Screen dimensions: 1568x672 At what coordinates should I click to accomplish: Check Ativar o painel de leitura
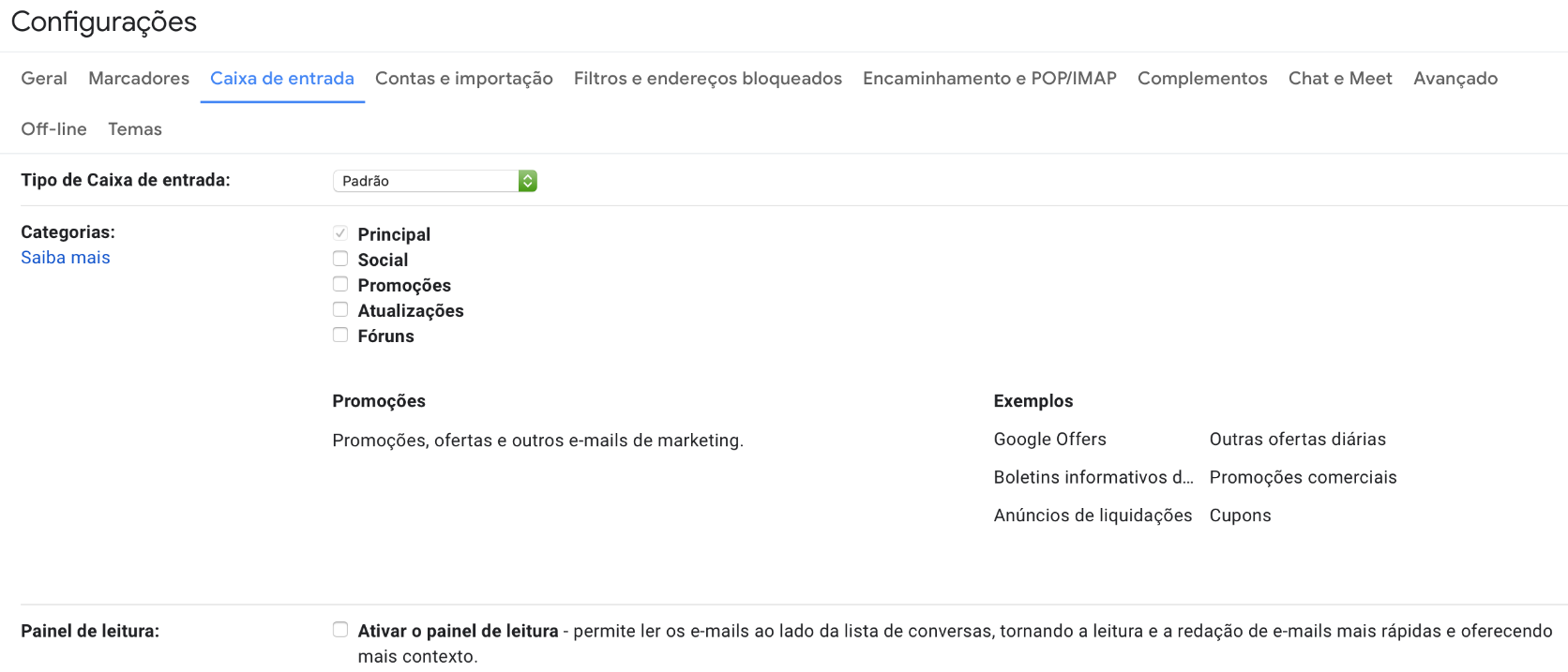click(x=340, y=630)
